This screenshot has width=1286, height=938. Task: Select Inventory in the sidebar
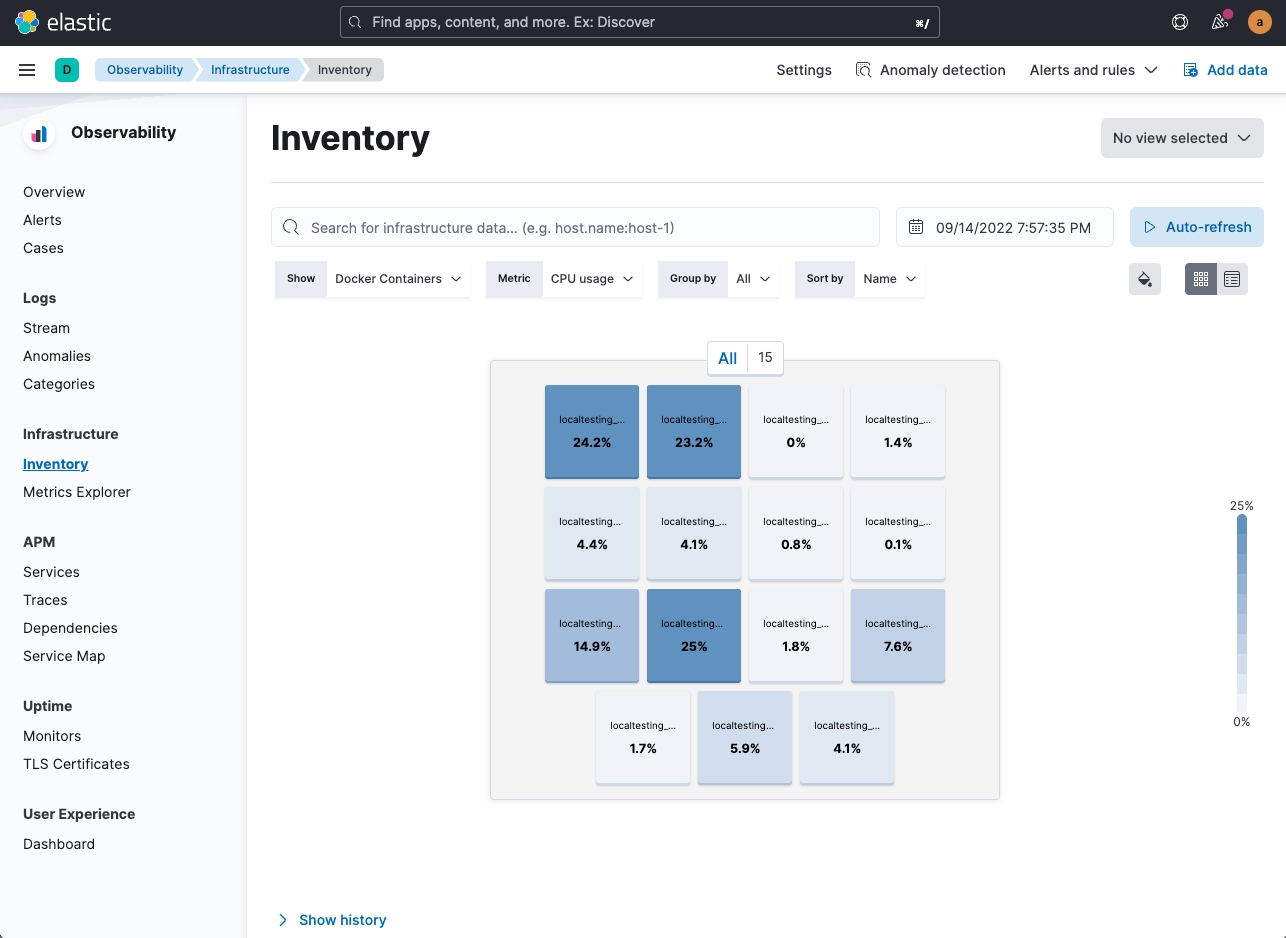pos(56,464)
